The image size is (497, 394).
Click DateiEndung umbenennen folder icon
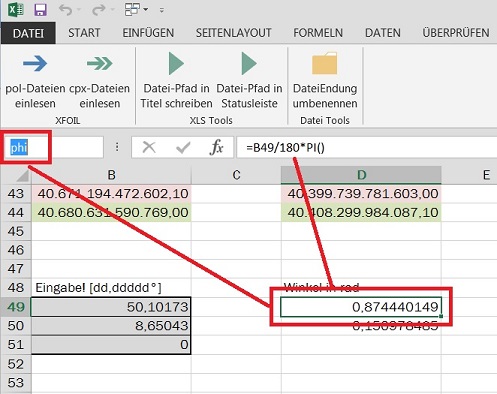(x=325, y=63)
